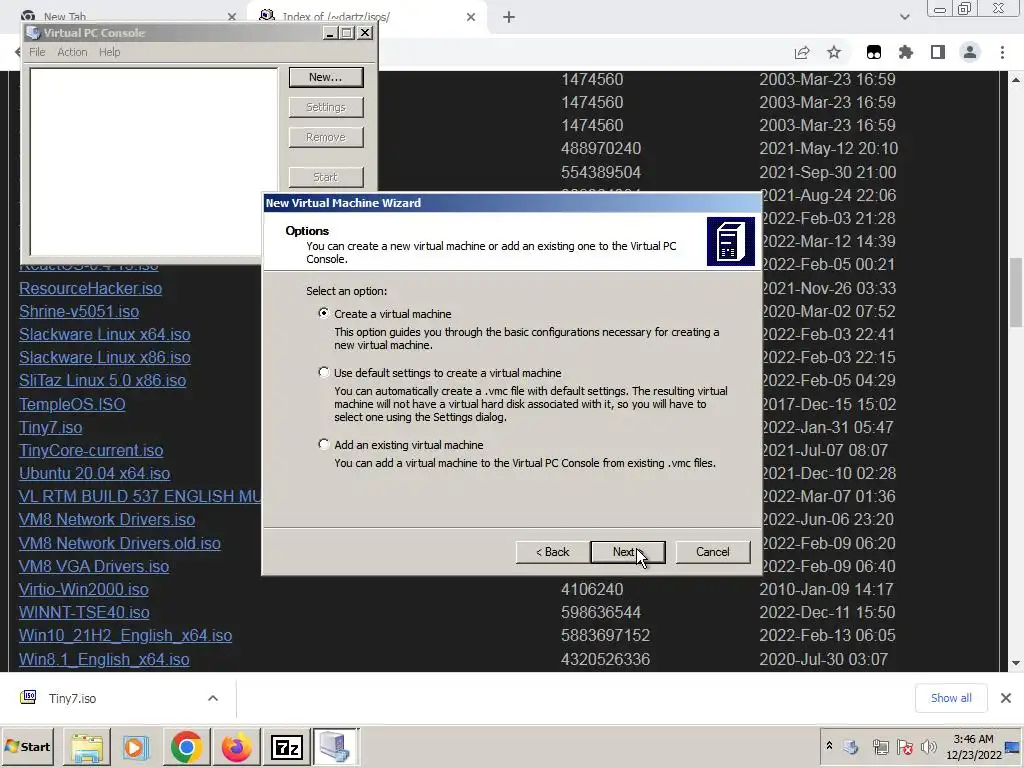Open 7-Zip from the taskbar
This screenshot has width=1024, height=768.
[x=286, y=746]
